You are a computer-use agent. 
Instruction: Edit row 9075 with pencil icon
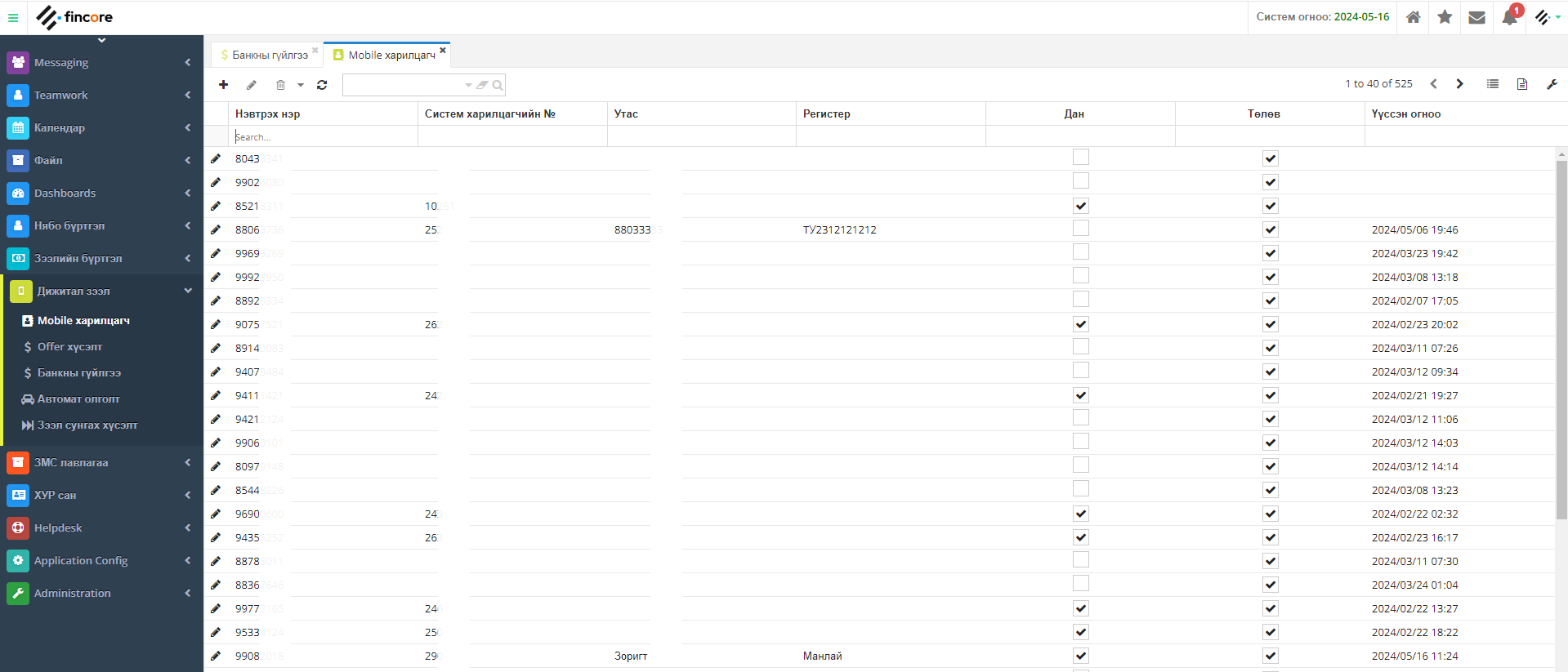point(216,324)
